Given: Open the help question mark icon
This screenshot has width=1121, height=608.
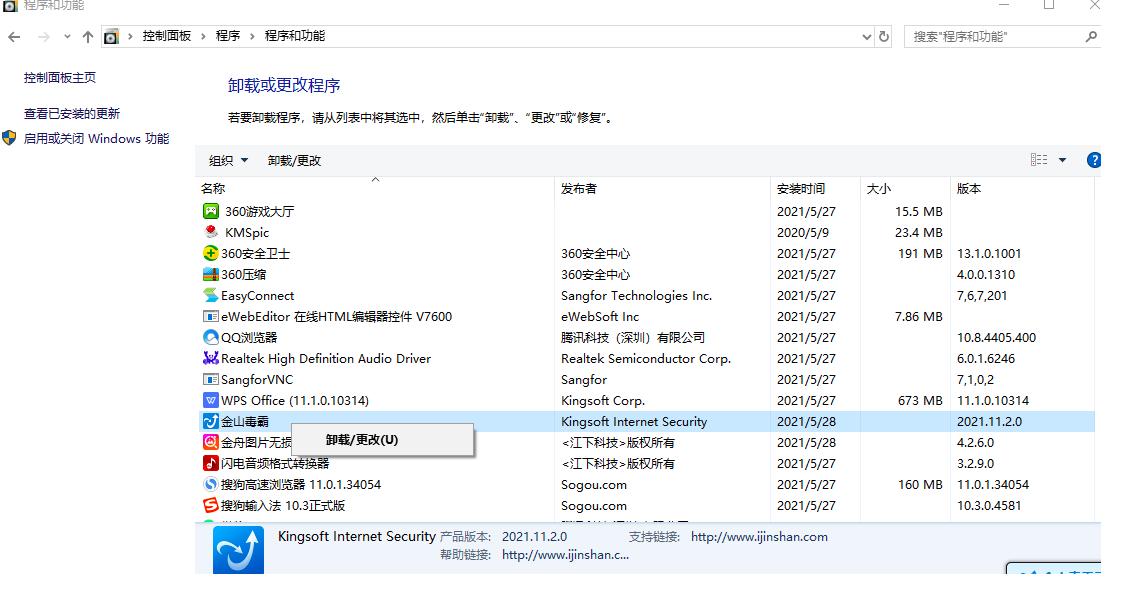Looking at the screenshot, I should click(1093, 160).
